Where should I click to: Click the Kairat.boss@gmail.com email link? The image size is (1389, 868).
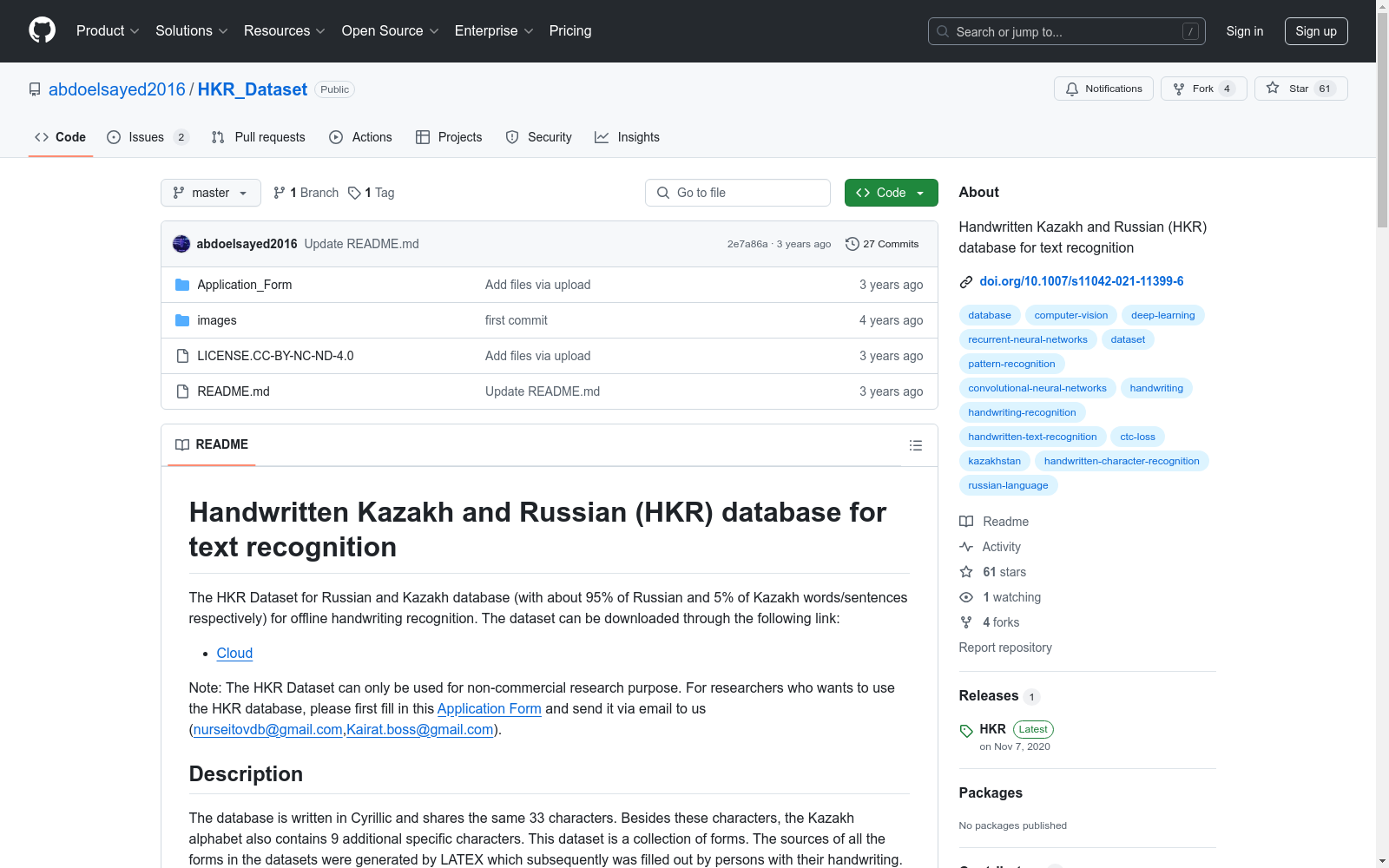pos(420,730)
